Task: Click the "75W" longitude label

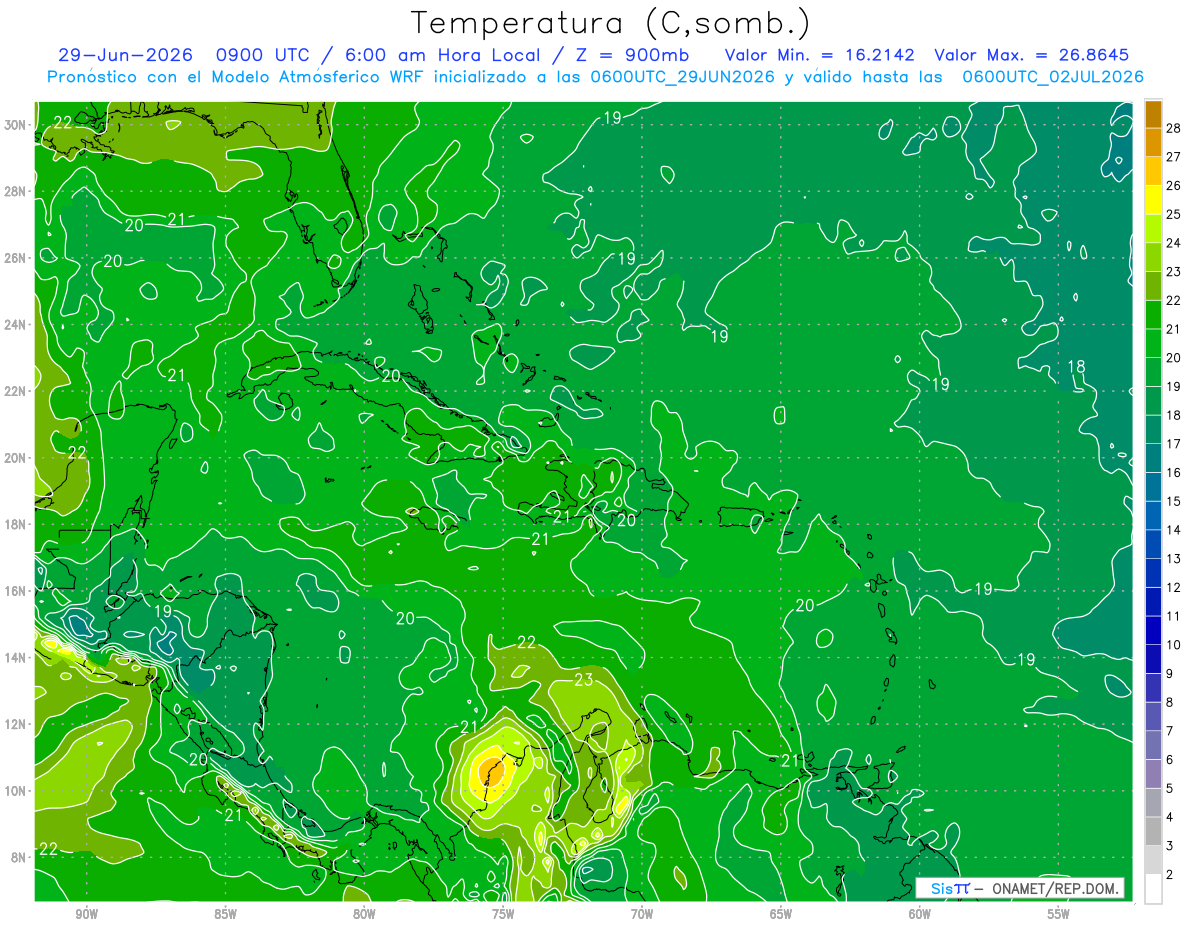Action: click(x=503, y=914)
